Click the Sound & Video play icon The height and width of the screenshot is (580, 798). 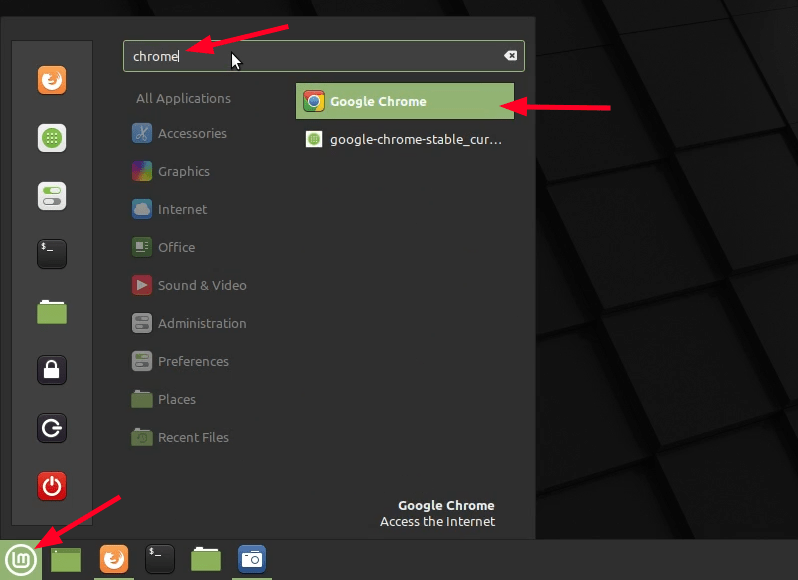[142, 285]
